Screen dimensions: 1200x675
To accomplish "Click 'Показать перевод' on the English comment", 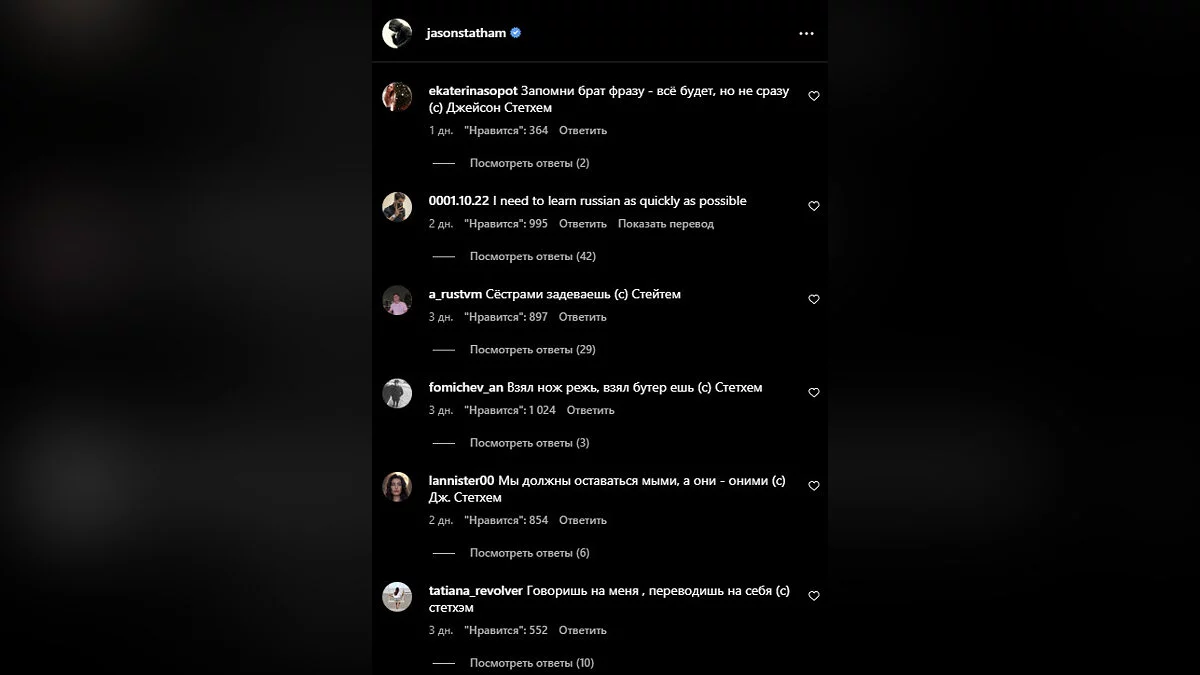I will coord(666,224).
